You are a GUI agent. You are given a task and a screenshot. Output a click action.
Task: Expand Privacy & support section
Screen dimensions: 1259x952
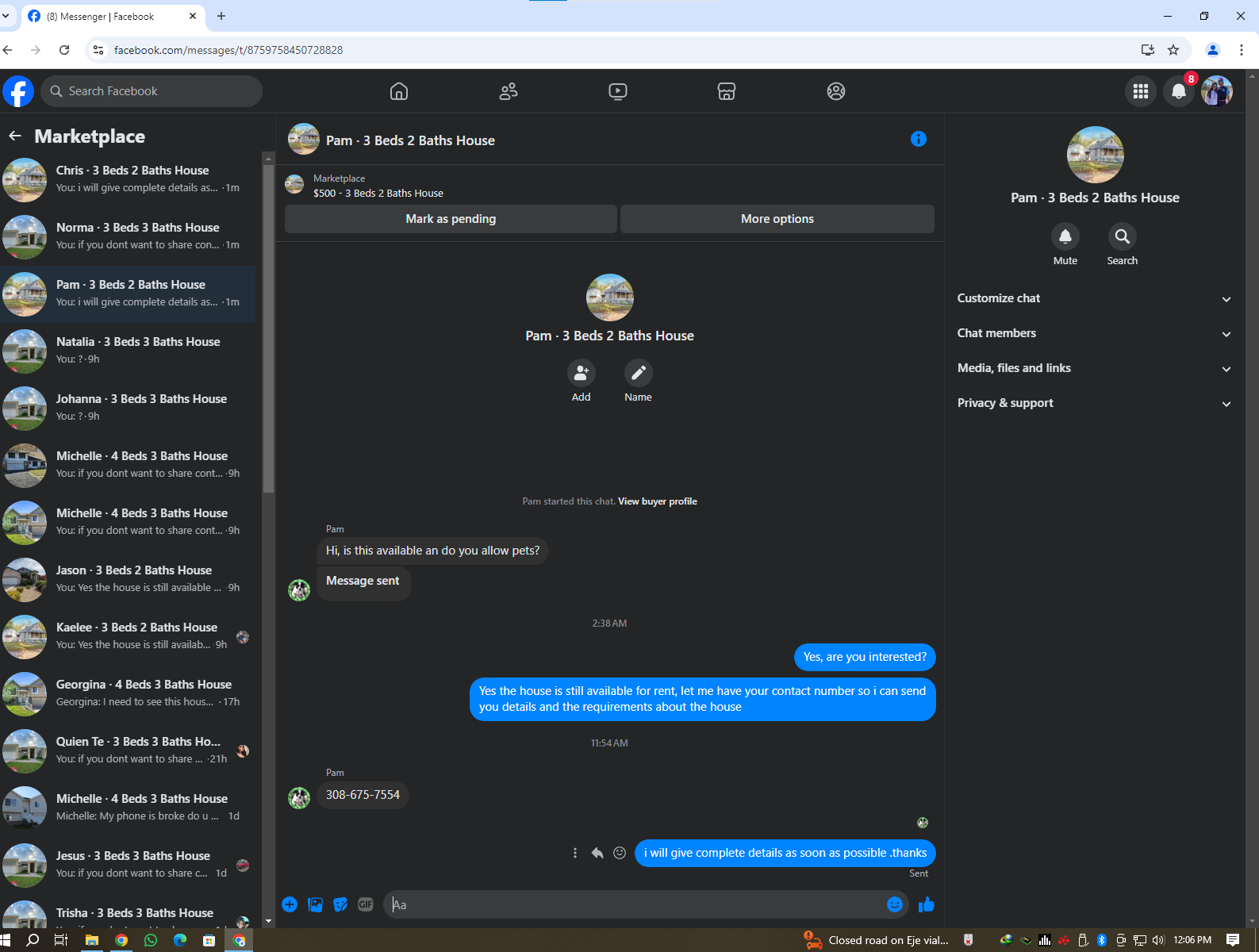pos(1095,403)
